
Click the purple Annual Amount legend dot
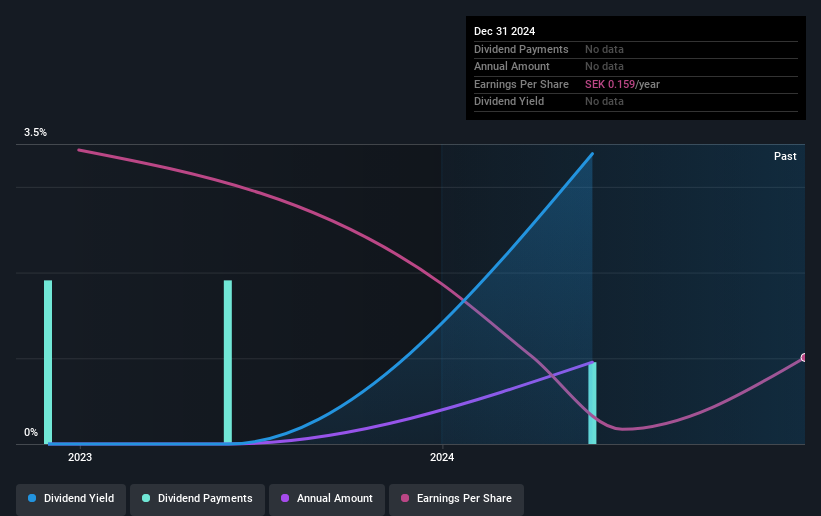pos(285,498)
